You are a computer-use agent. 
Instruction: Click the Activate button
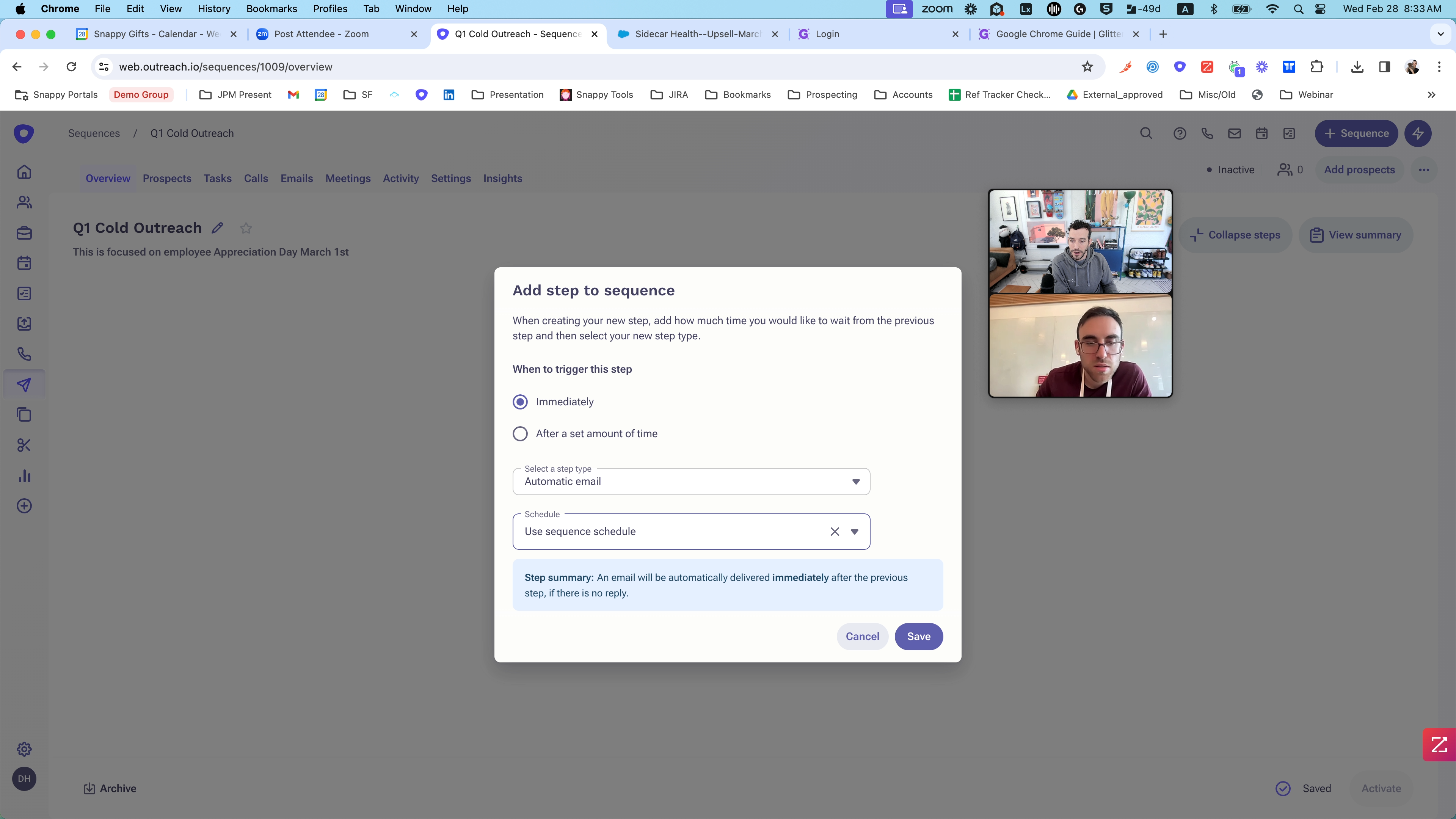coord(1381,789)
